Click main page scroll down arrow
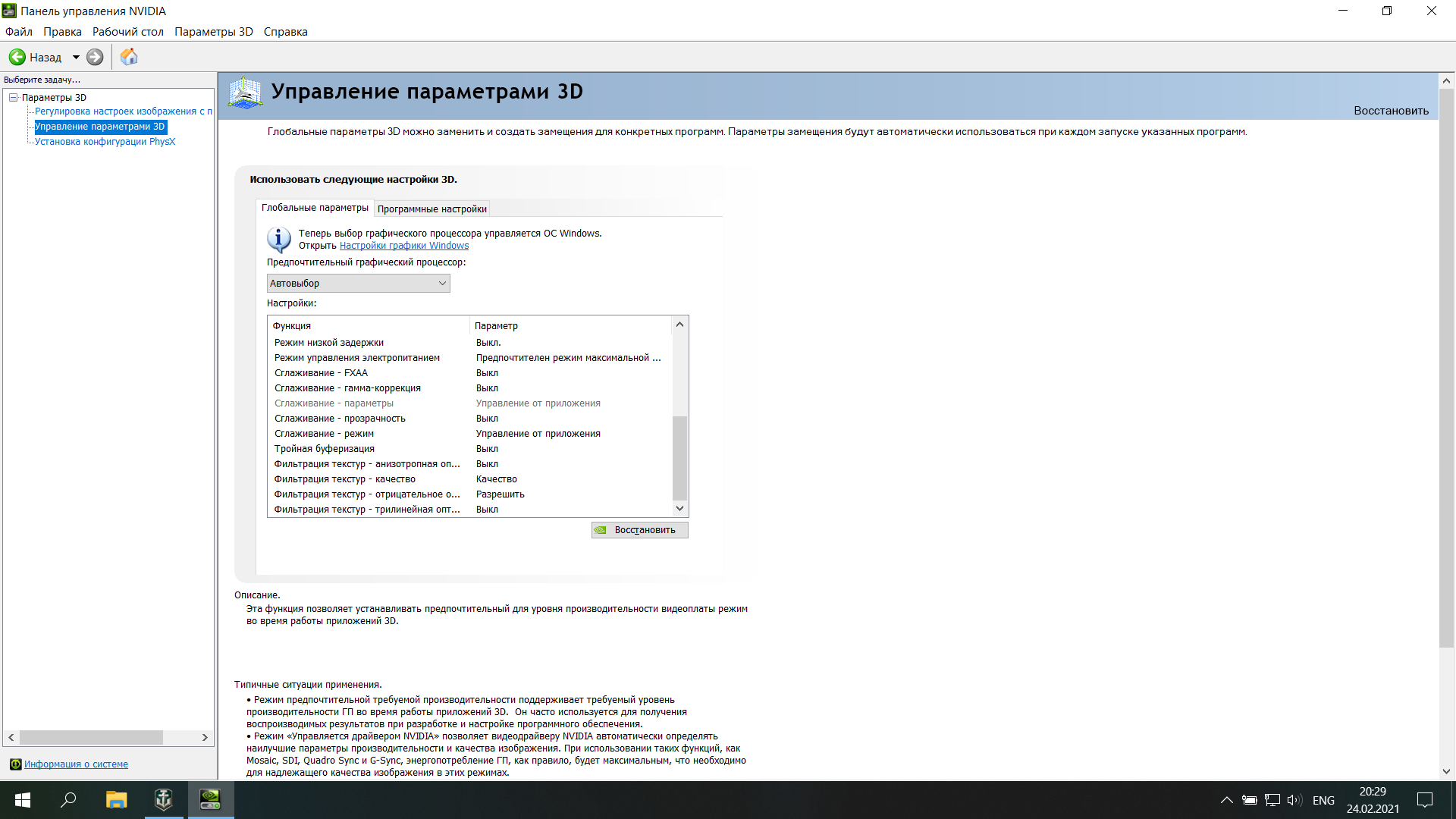1456x819 pixels. pos(1446,772)
